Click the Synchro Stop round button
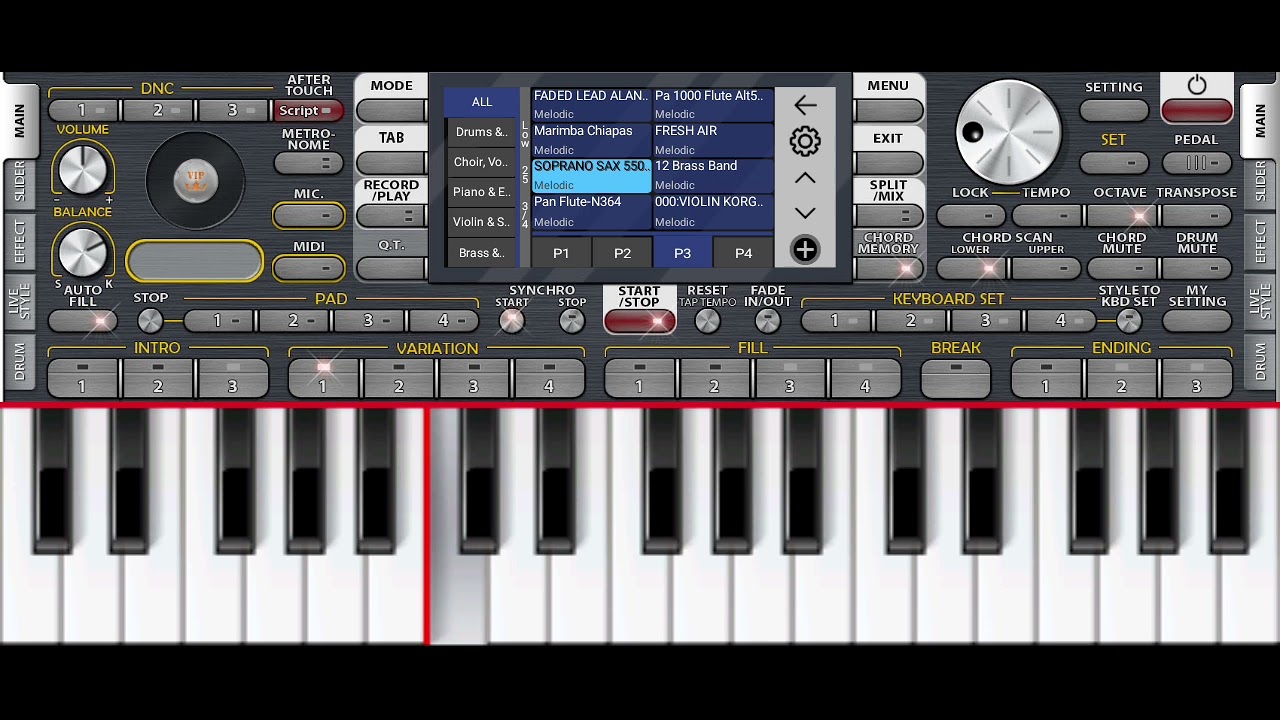 572,321
